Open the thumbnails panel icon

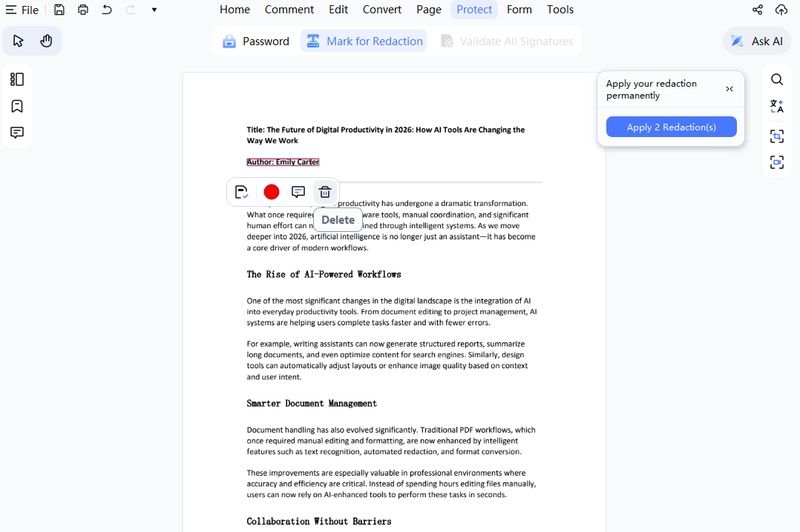(x=17, y=80)
